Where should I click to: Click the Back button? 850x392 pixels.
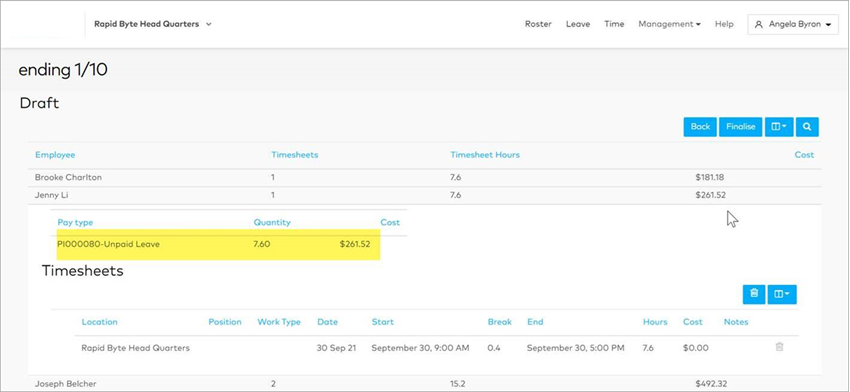[x=700, y=127]
